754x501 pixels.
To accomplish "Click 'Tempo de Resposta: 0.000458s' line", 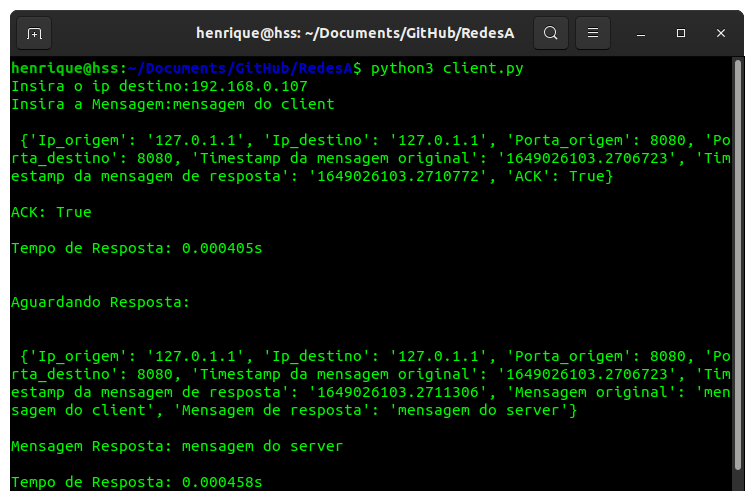I will pos(137,482).
